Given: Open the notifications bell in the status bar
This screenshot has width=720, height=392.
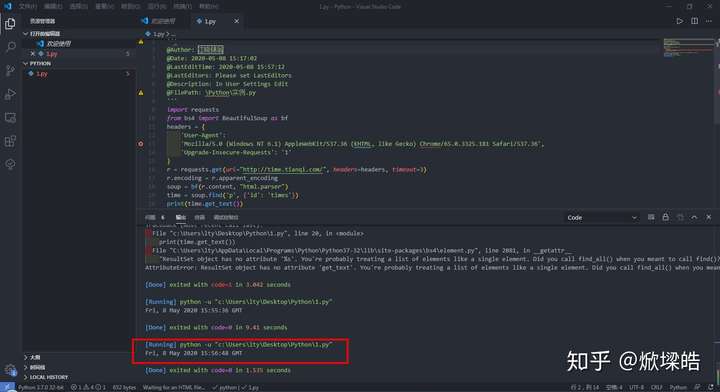Looking at the screenshot, I should pos(711,387).
